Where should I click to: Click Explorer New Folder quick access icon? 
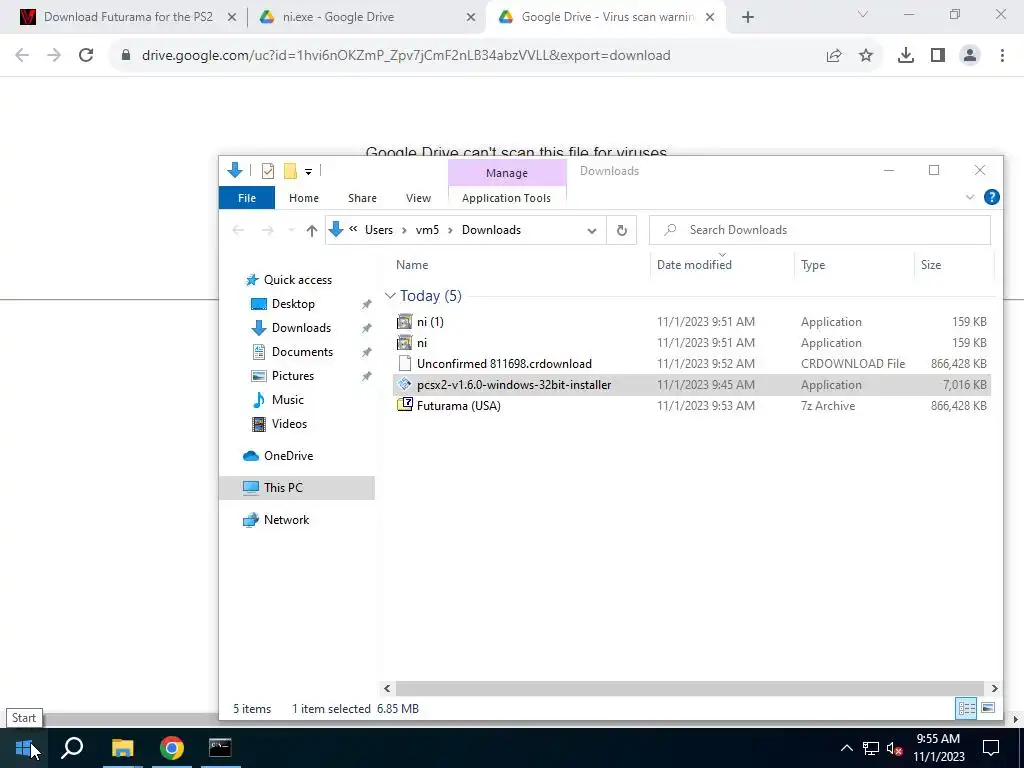click(290, 171)
